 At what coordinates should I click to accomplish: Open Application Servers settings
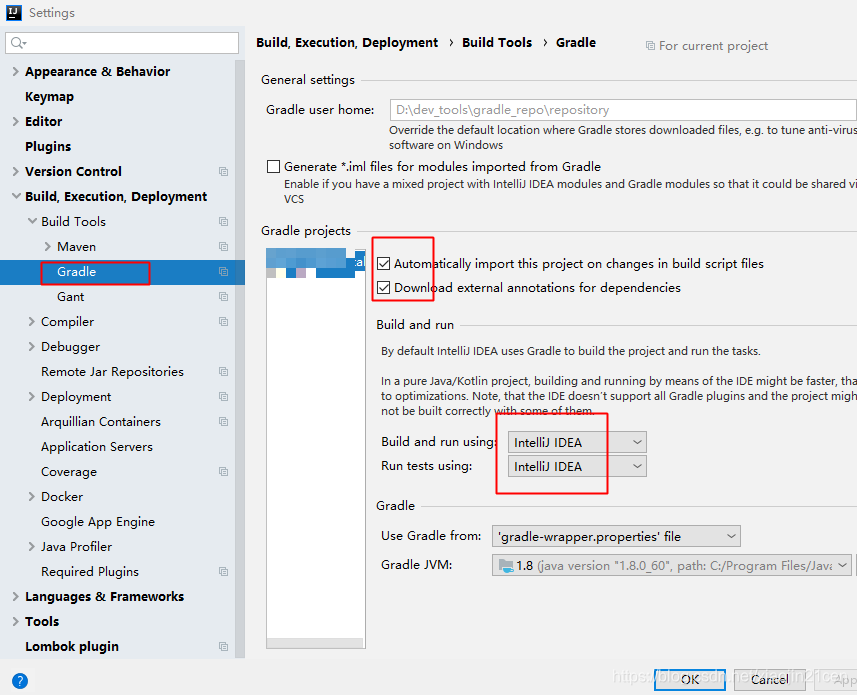[97, 447]
